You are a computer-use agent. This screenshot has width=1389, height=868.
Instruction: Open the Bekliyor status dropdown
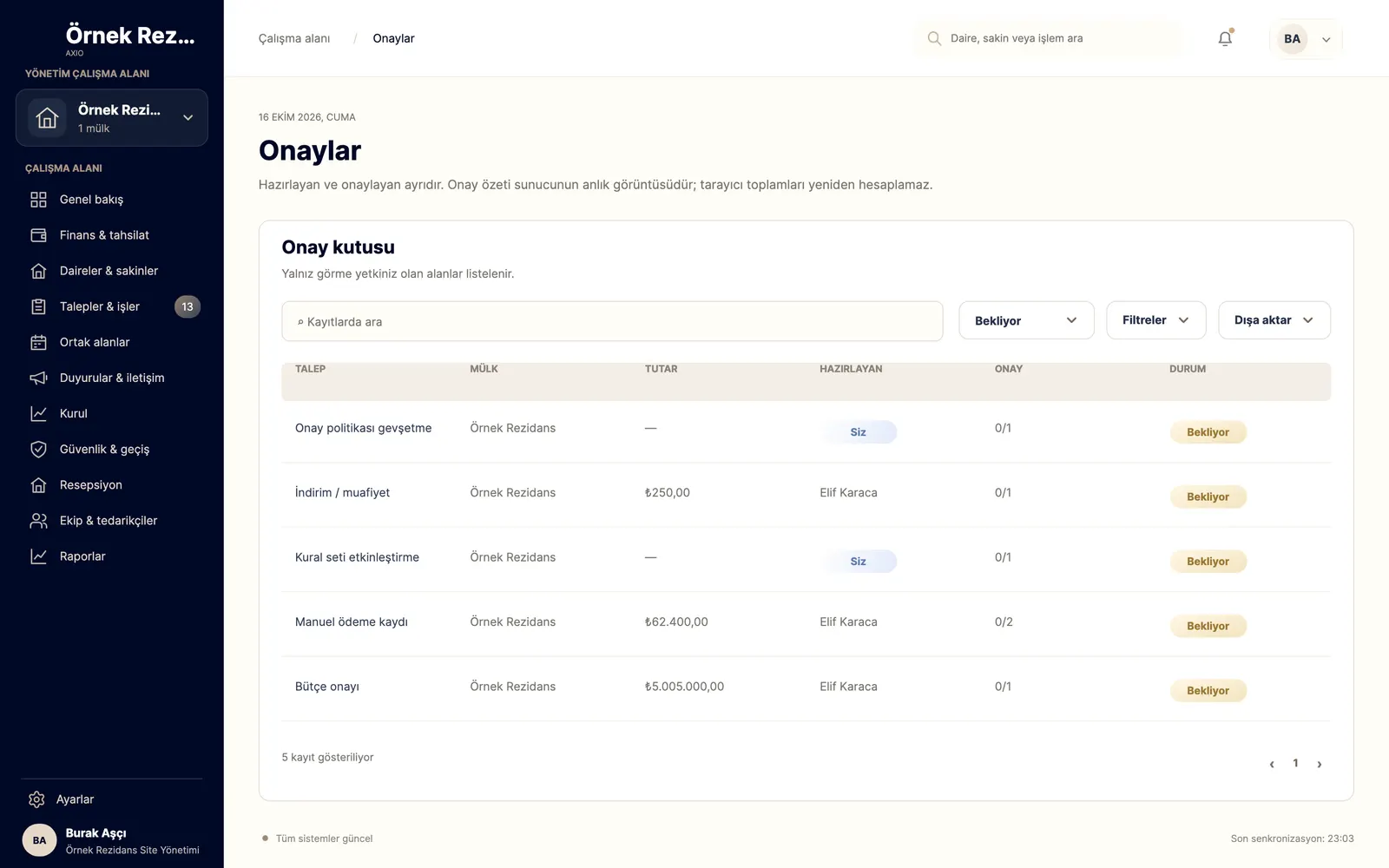pos(1026,320)
